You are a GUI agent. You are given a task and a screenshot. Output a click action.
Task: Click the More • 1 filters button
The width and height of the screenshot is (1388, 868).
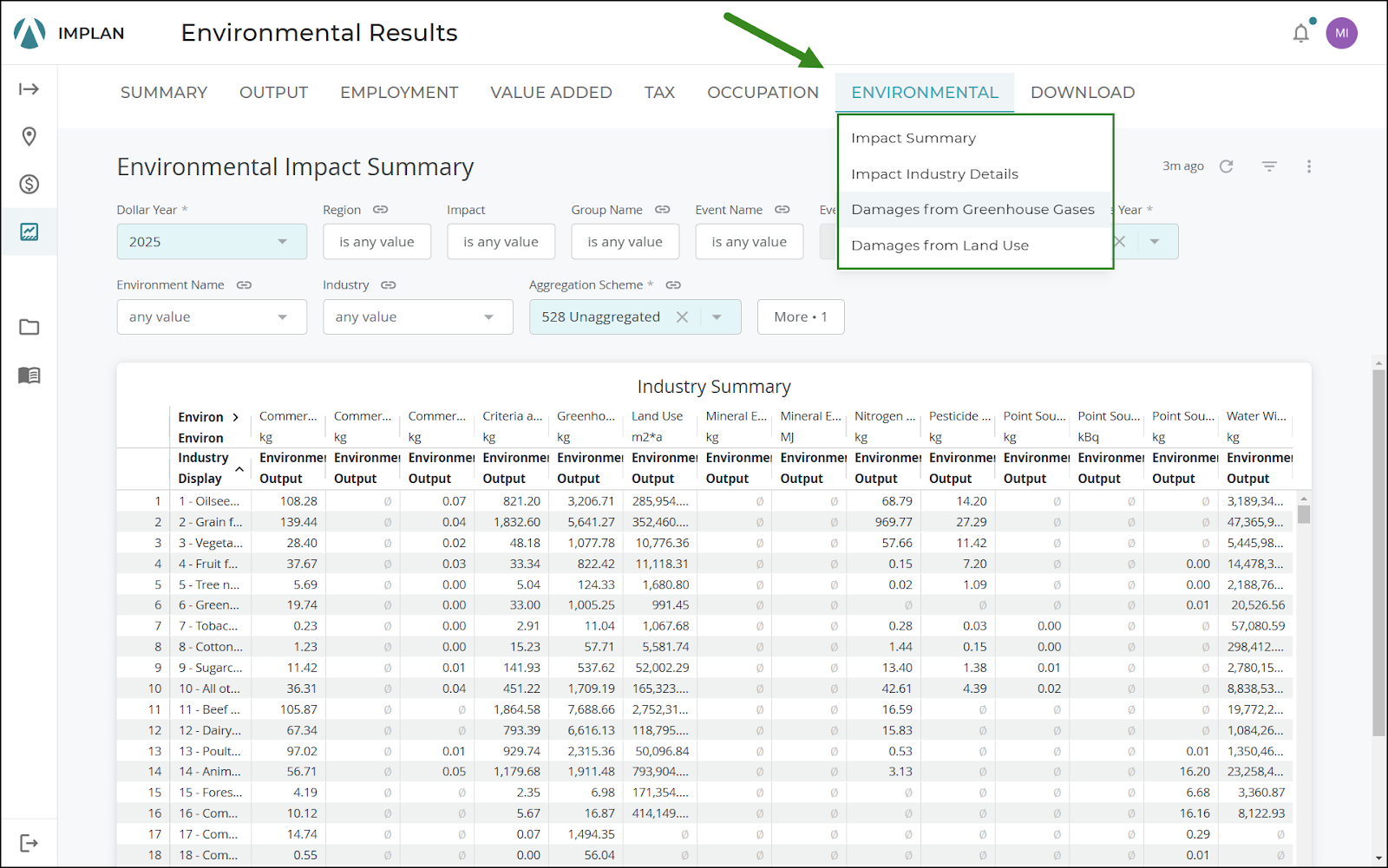801,317
